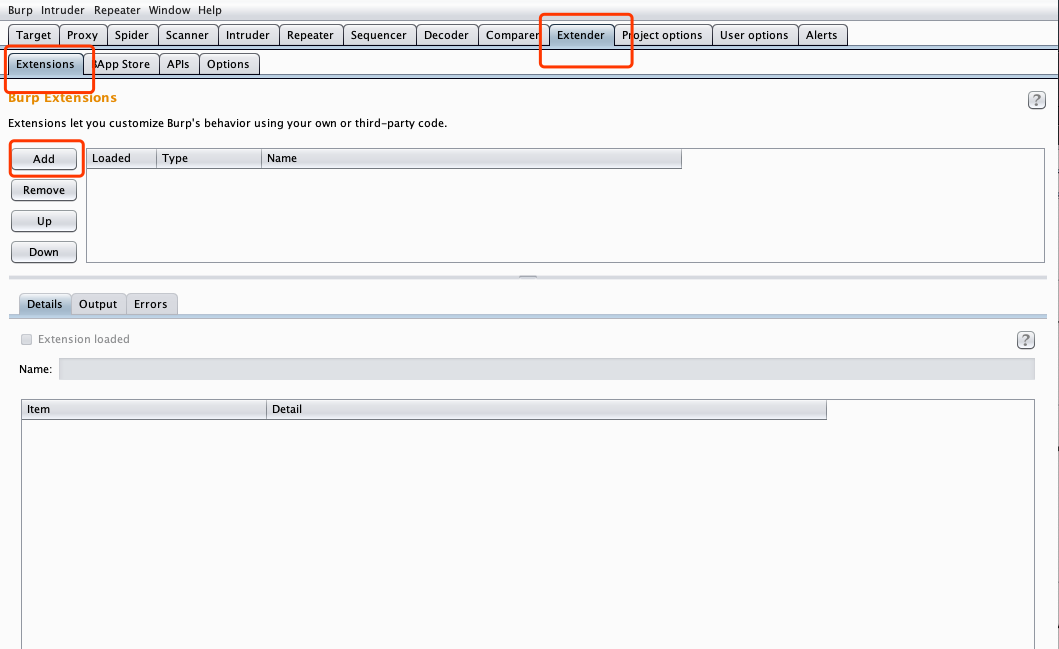The image size is (1059, 649).
Task: Switch to the Scanner tab
Action: (x=187, y=35)
